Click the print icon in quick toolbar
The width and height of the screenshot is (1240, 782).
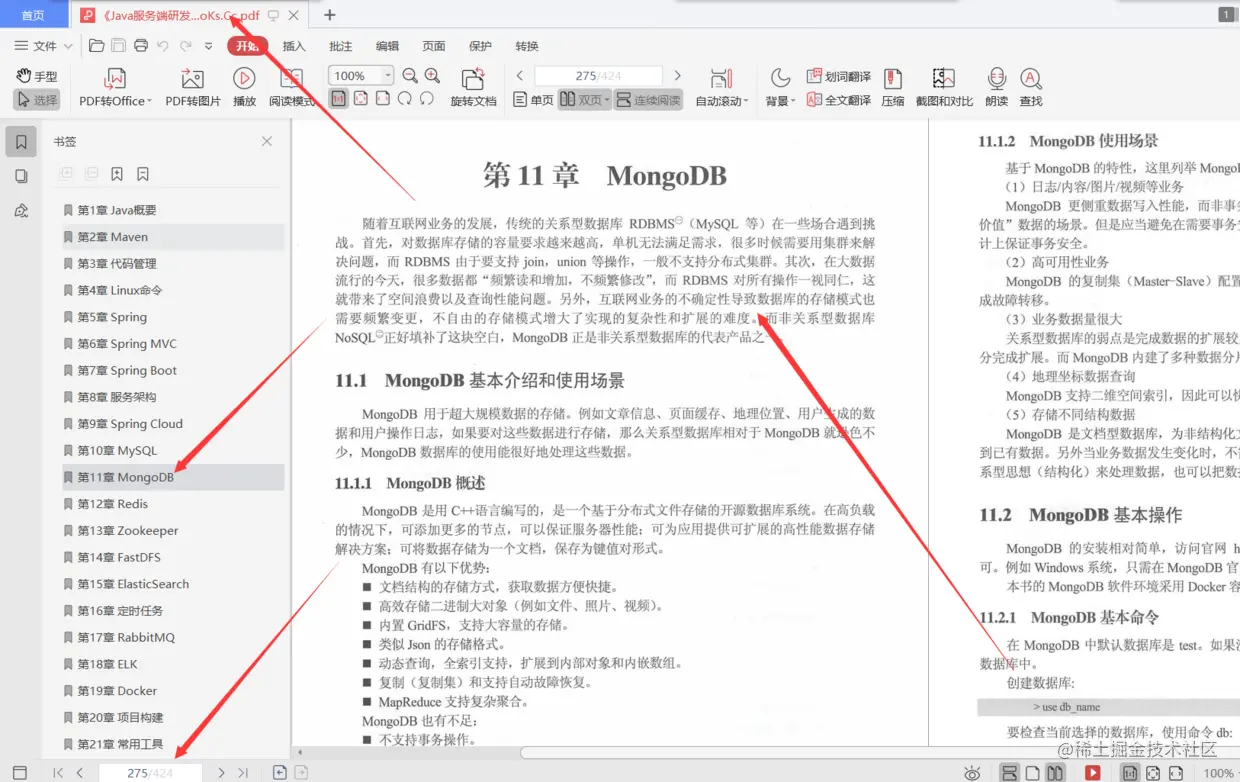point(141,46)
